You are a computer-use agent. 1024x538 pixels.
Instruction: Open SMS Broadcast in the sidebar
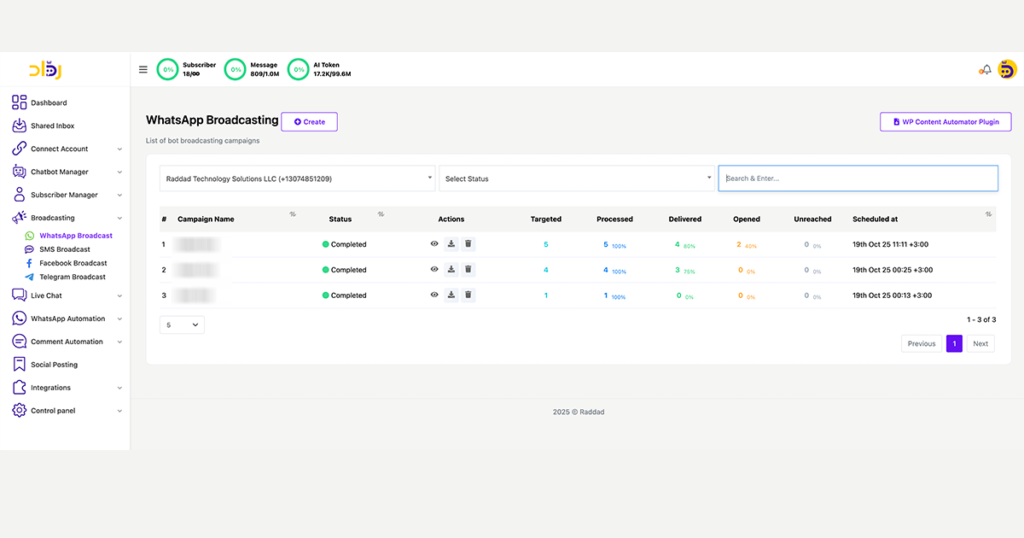click(x=64, y=250)
